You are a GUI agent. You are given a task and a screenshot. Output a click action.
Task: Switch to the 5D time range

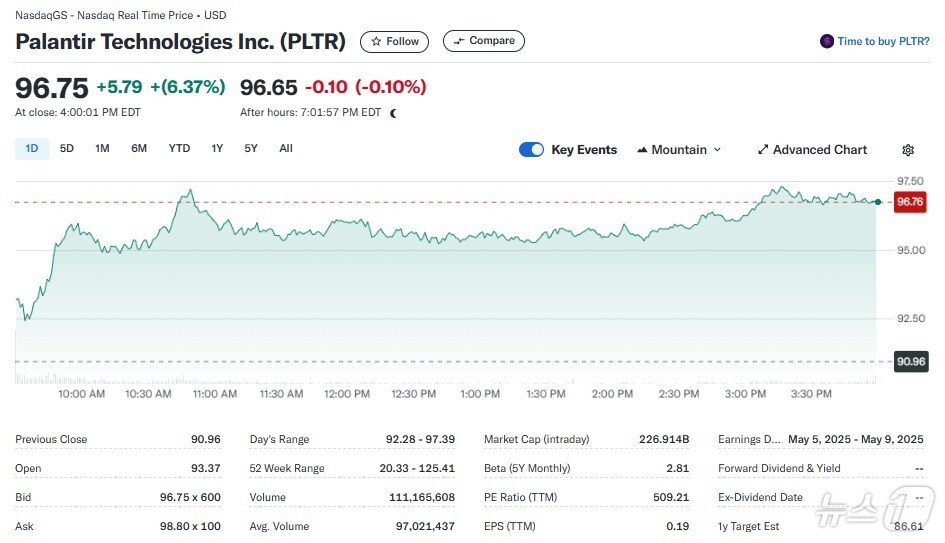[67, 149]
